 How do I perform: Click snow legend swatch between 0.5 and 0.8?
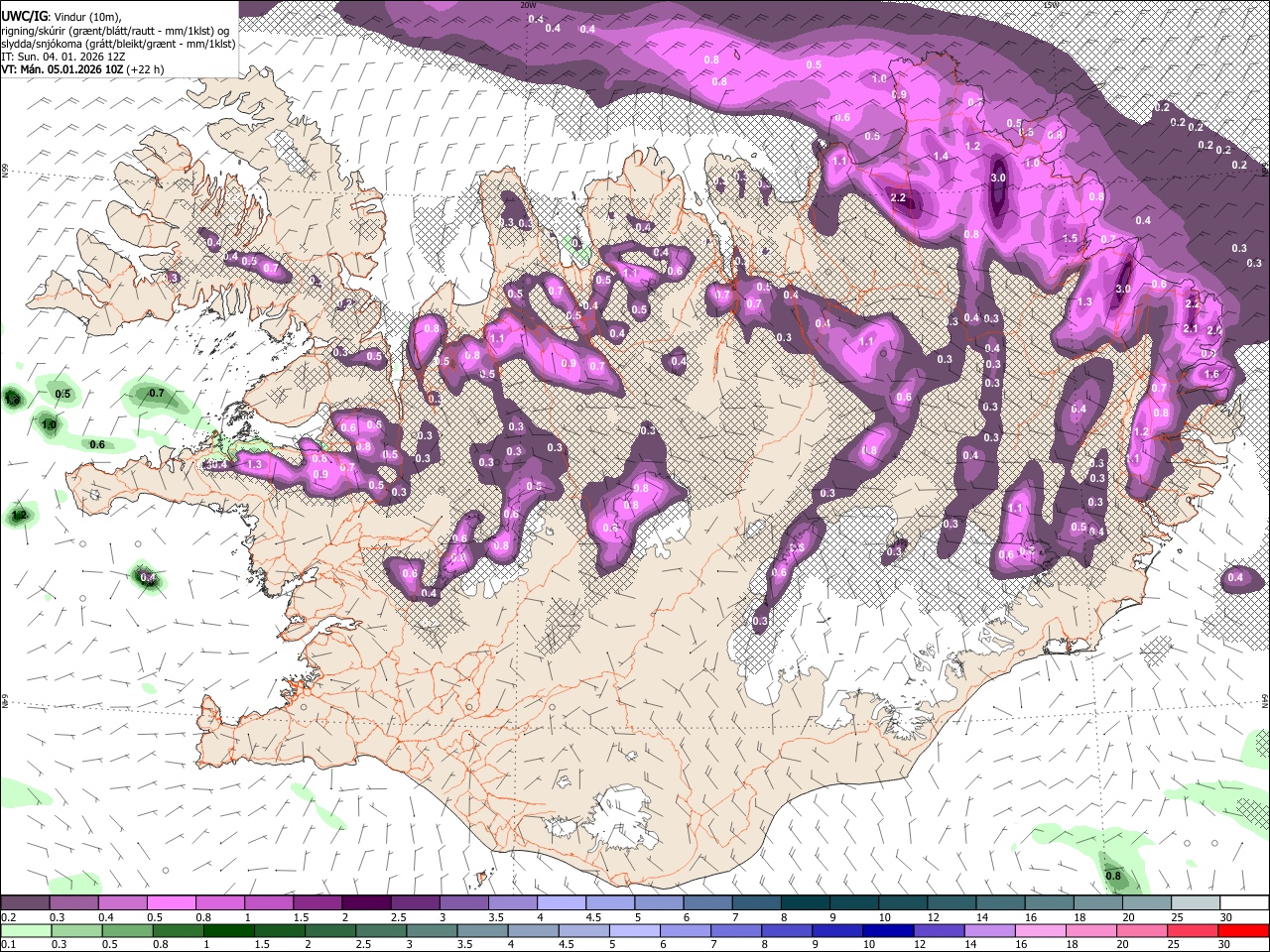[x=172, y=903]
